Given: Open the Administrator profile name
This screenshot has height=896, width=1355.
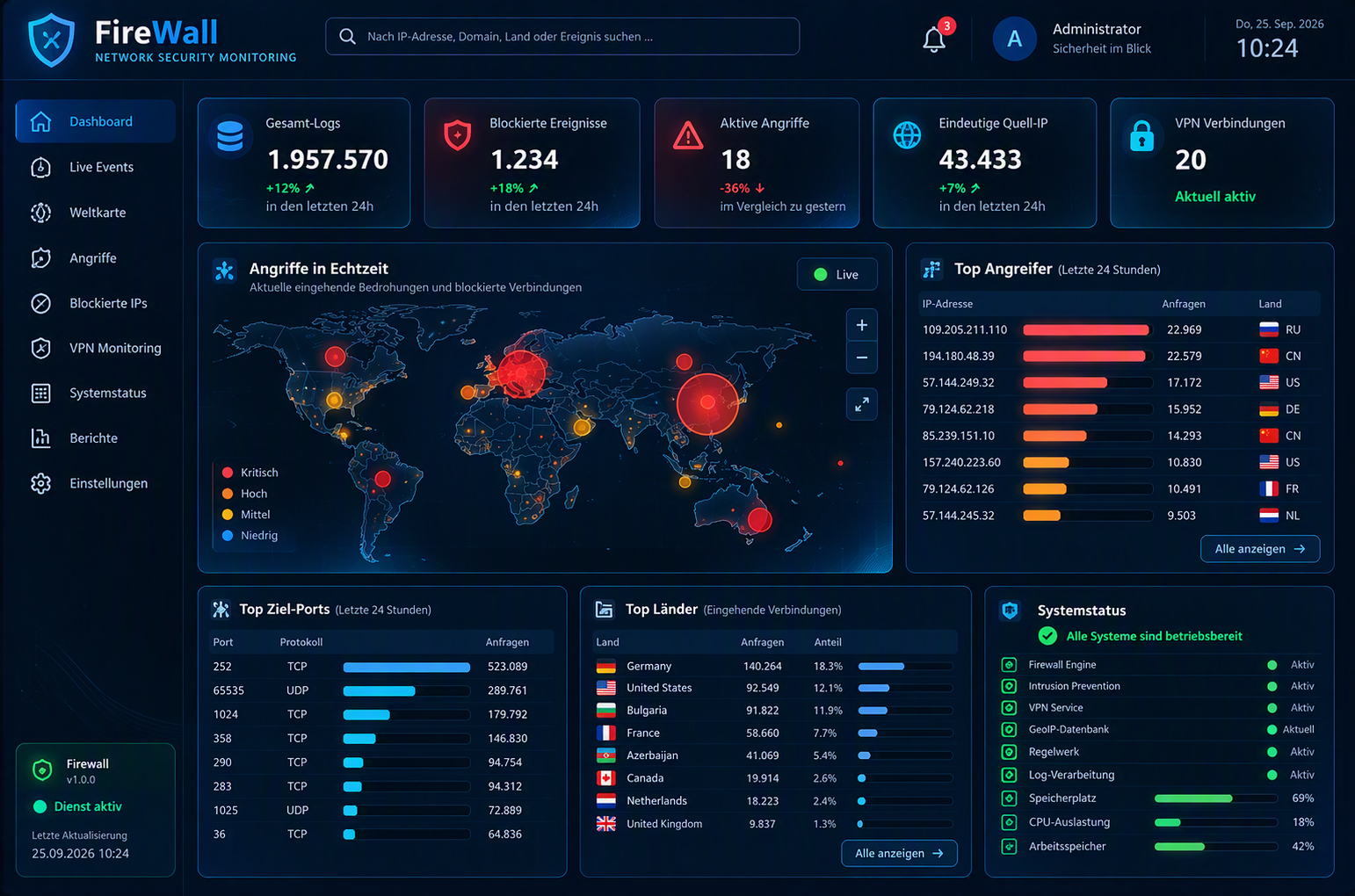Looking at the screenshot, I should pos(1097,29).
